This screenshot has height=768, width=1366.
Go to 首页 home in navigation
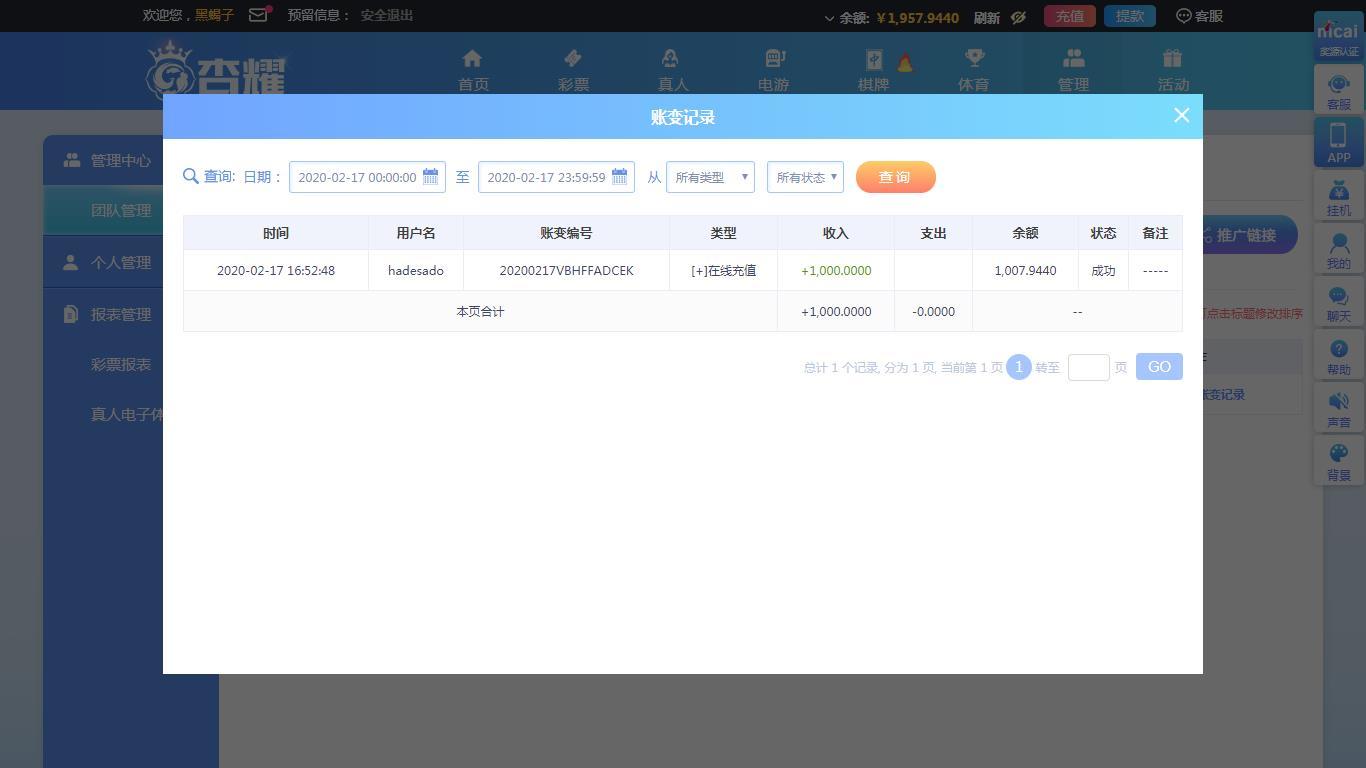(x=473, y=71)
